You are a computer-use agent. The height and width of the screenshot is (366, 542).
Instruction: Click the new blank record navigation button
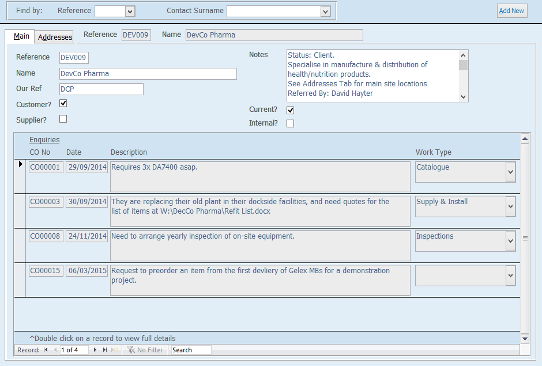click(x=115, y=350)
